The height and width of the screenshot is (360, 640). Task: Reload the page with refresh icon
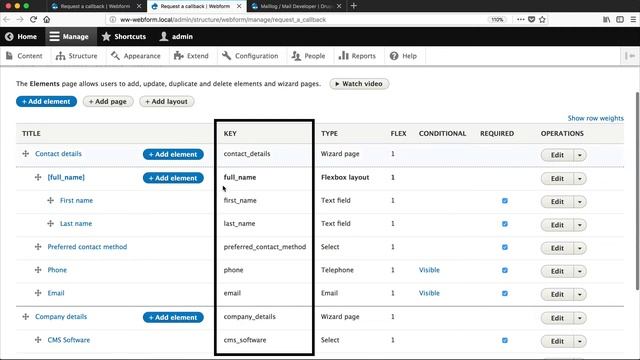tap(33, 19)
